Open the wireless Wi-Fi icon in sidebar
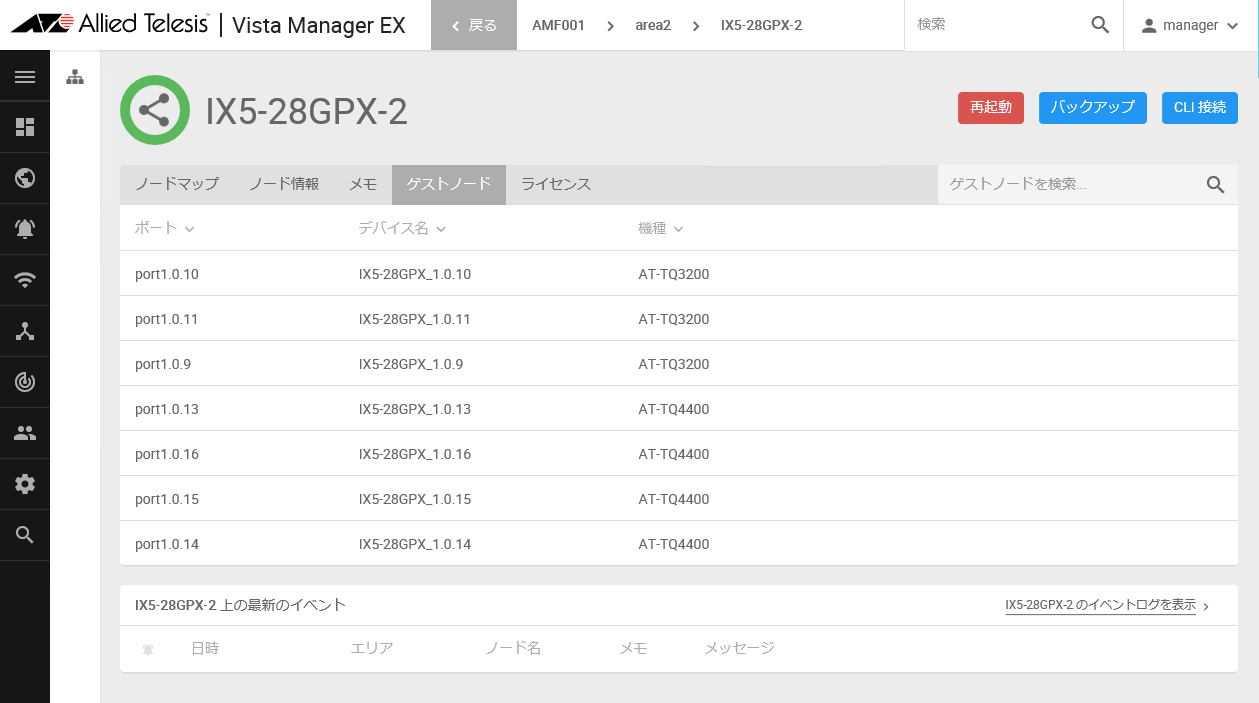 point(25,280)
